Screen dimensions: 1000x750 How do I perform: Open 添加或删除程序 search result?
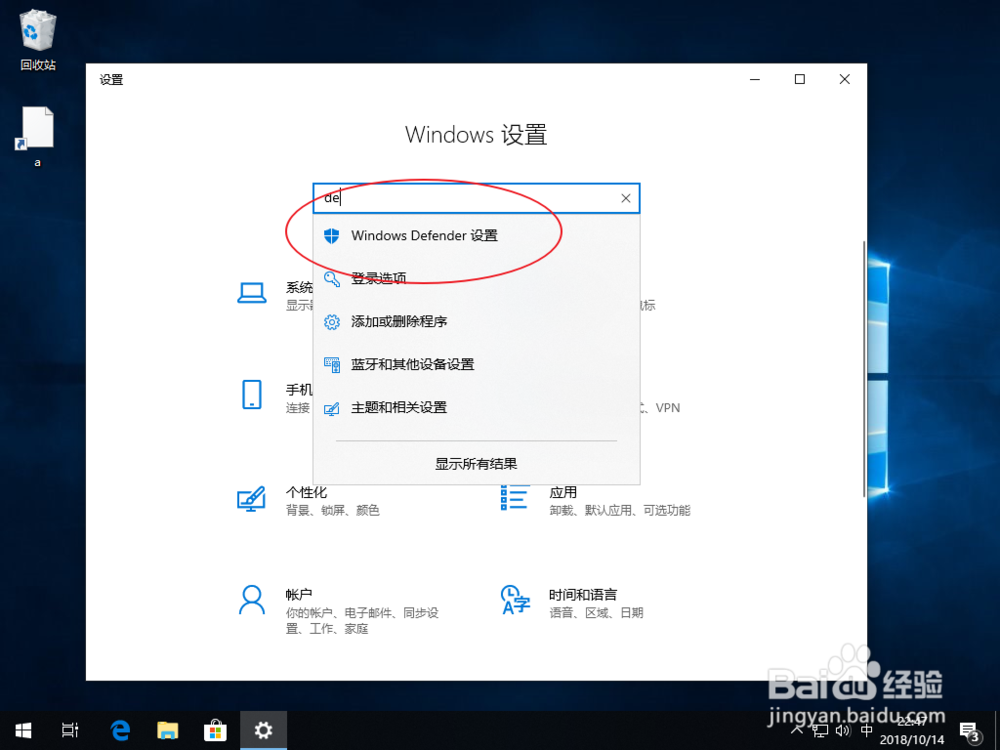click(476, 321)
